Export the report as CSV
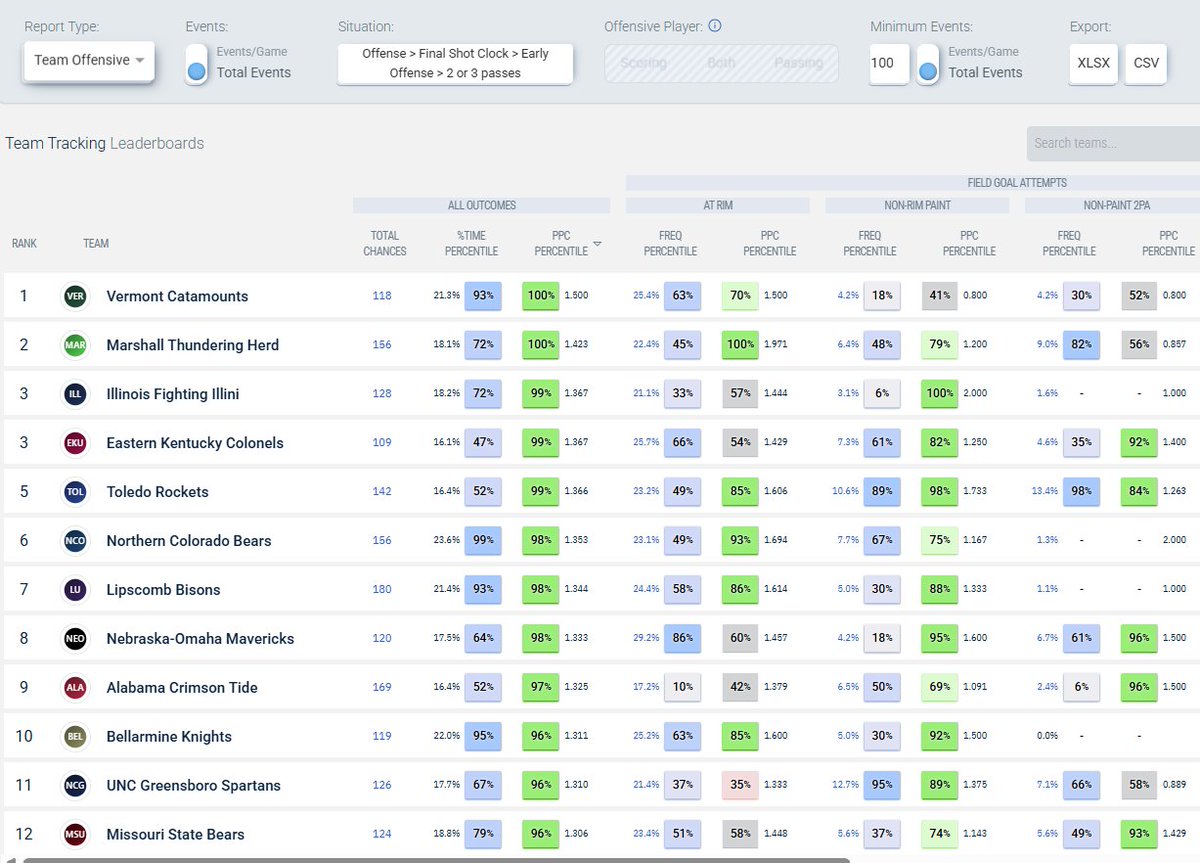The width and height of the screenshot is (1200, 863). pyautogui.click(x=1146, y=63)
